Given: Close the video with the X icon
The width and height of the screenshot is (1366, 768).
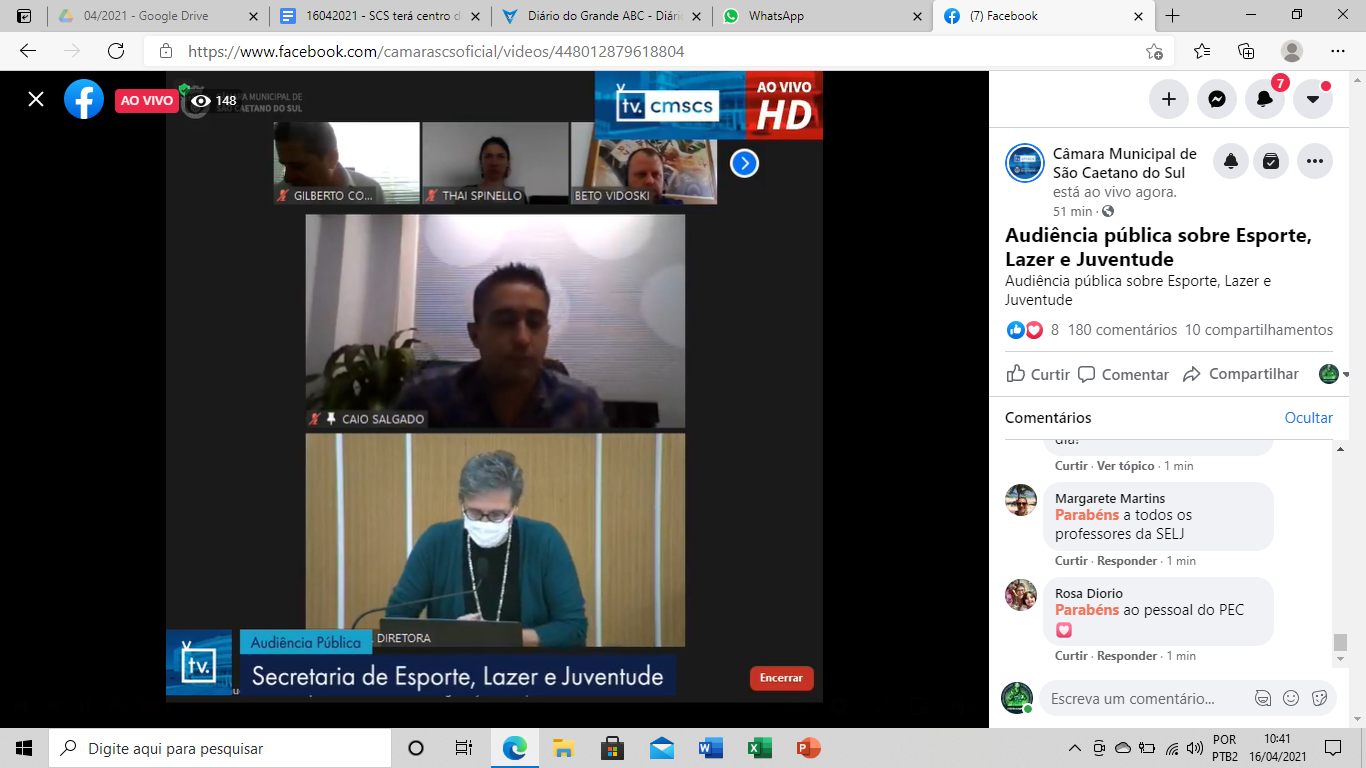Looking at the screenshot, I should (36, 99).
